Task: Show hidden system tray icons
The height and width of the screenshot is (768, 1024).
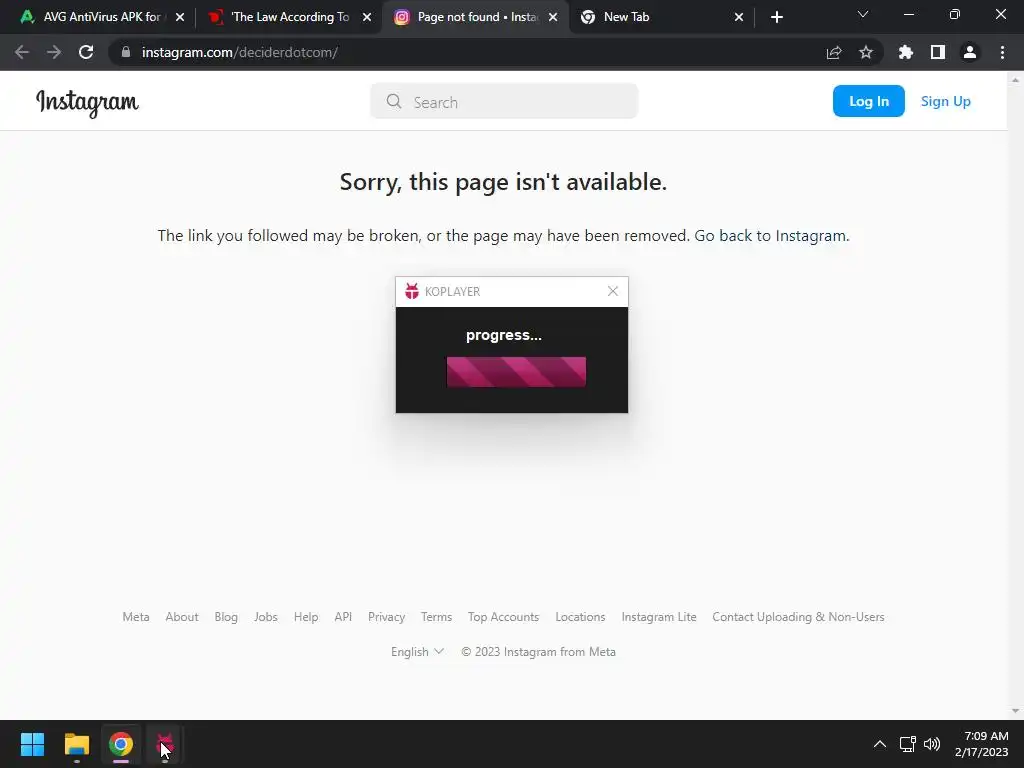Action: pyautogui.click(x=880, y=744)
